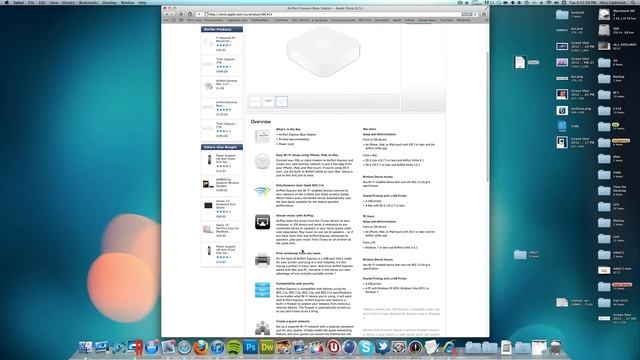
Task: Open Skype from the dock
Action: click(366, 347)
